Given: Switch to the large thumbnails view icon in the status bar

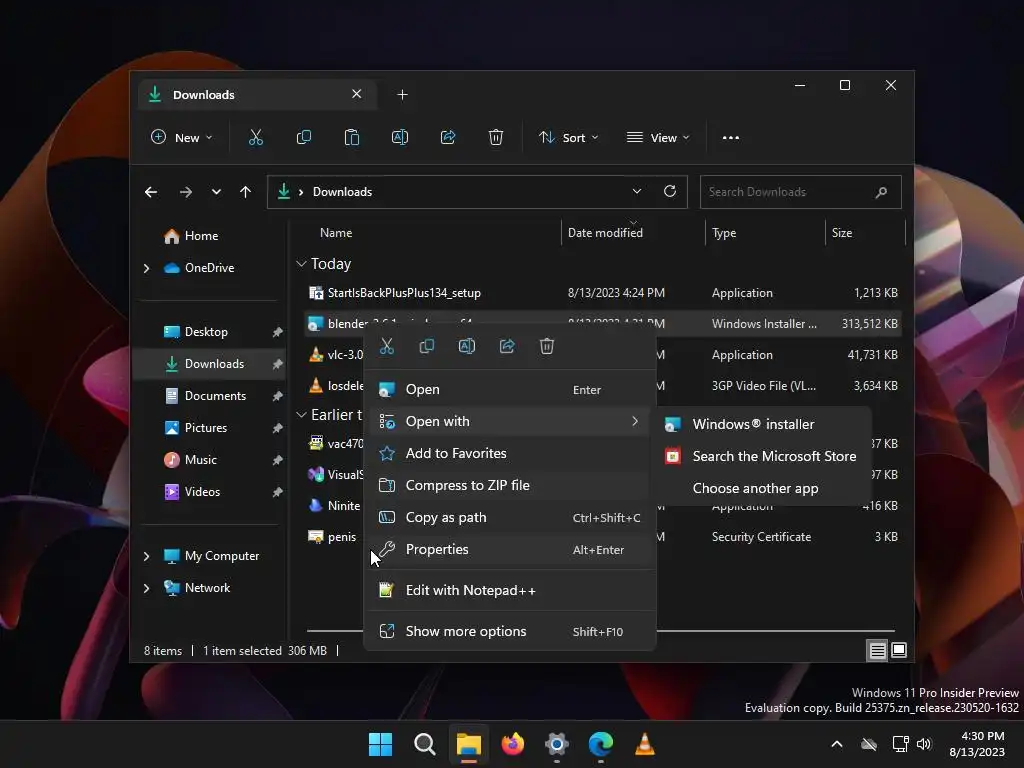Looking at the screenshot, I should [x=899, y=650].
